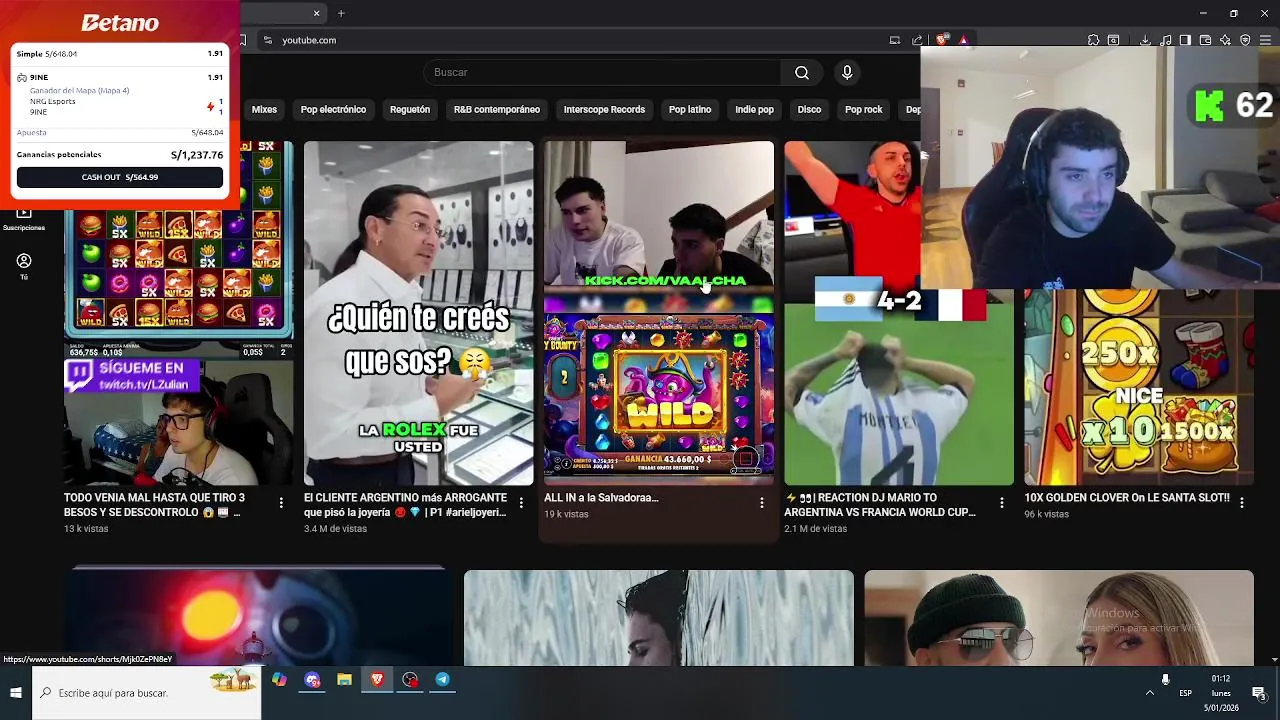Open Suscripciones in YouTube sidebar
Image resolution: width=1280 pixels, height=720 pixels.
coord(24,219)
